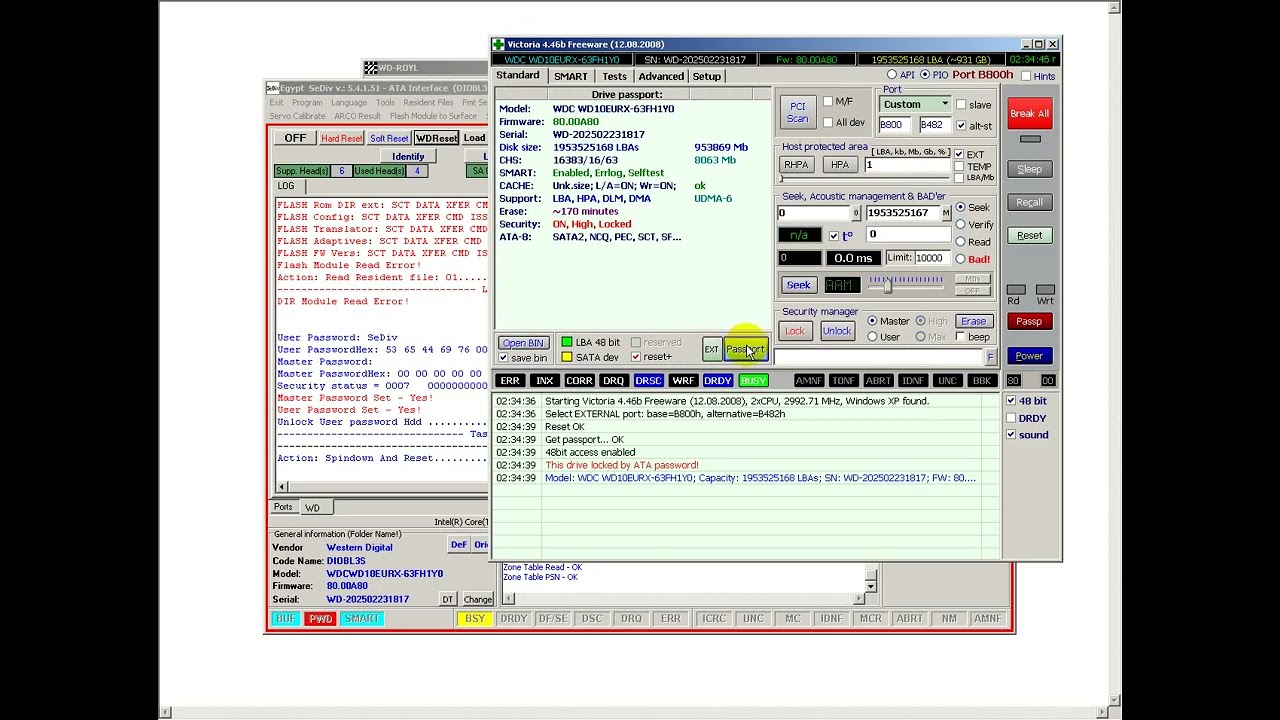Click the red Passp button
This screenshot has width=1280, height=720.
pyautogui.click(x=1029, y=322)
